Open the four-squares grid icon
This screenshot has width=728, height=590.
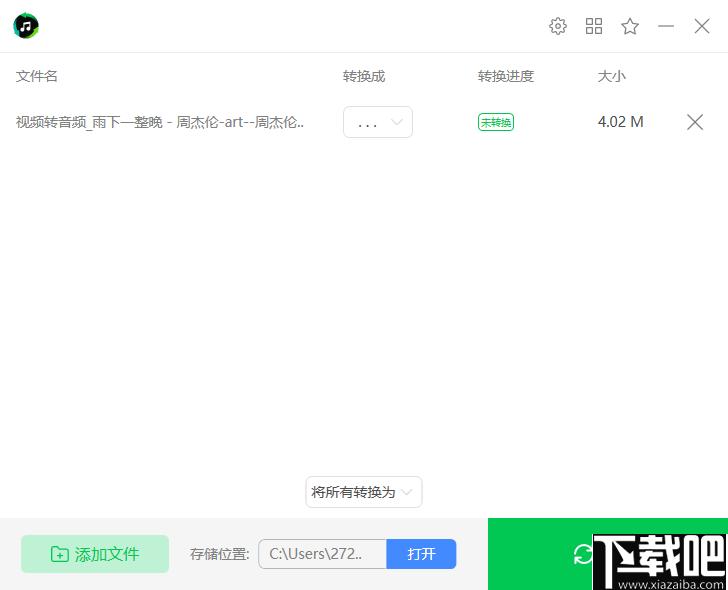tap(594, 26)
